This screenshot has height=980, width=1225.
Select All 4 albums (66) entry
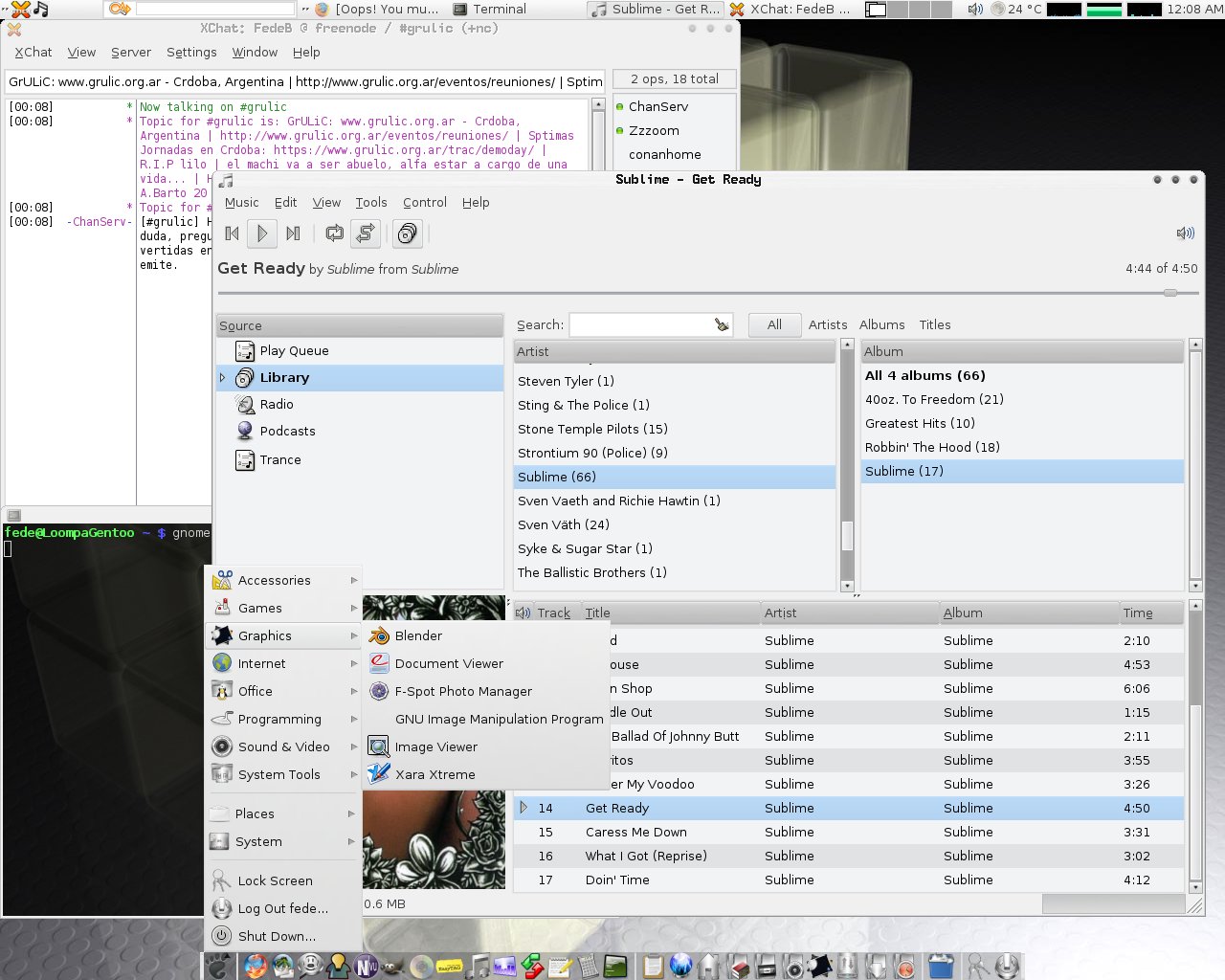(x=1022, y=375)
